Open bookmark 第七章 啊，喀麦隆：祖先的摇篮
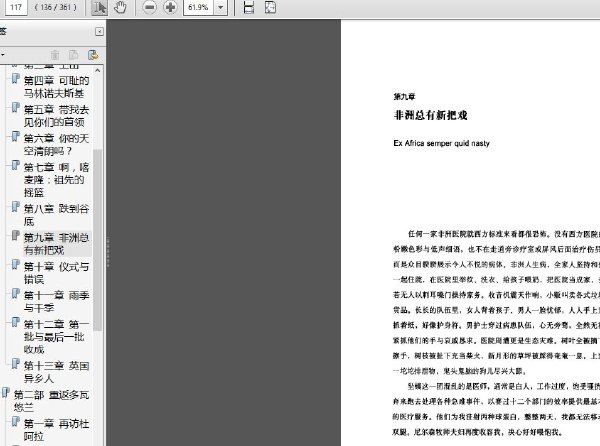Viewport: 600px width, 446px height. click(x=56, y=180)
